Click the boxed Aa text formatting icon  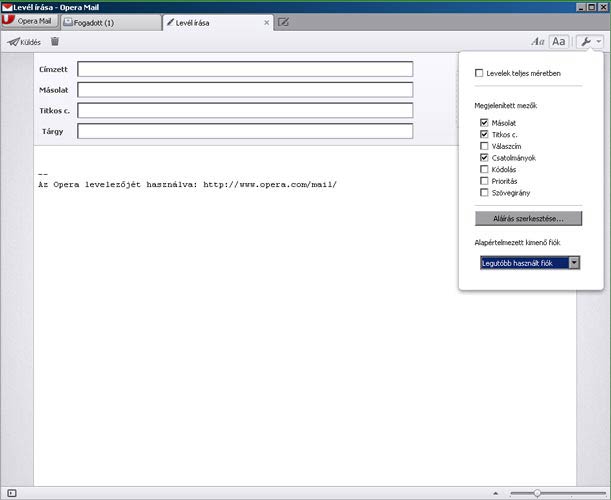[x=559, y=42]
